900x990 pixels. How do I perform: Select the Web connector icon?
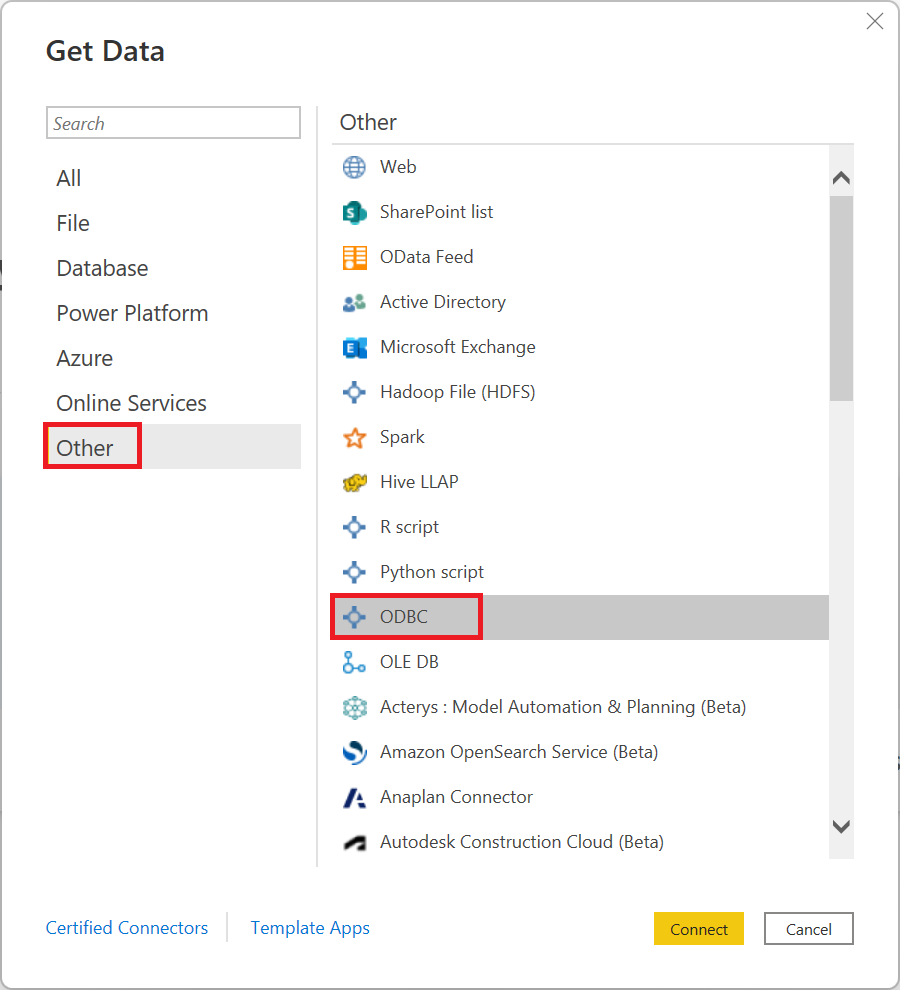coord(354,167)
